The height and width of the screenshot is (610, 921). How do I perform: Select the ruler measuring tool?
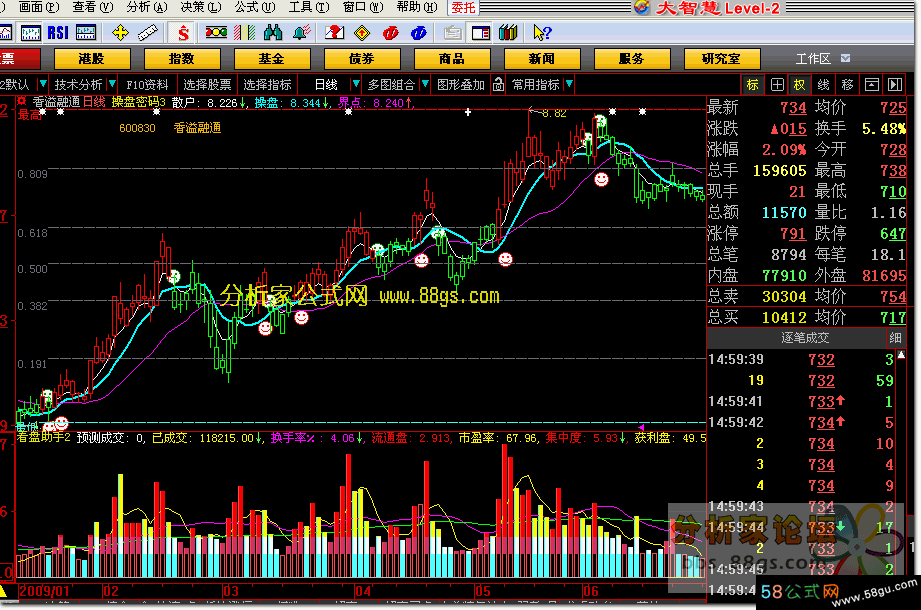pyautogui.click(x=148, y=33)
